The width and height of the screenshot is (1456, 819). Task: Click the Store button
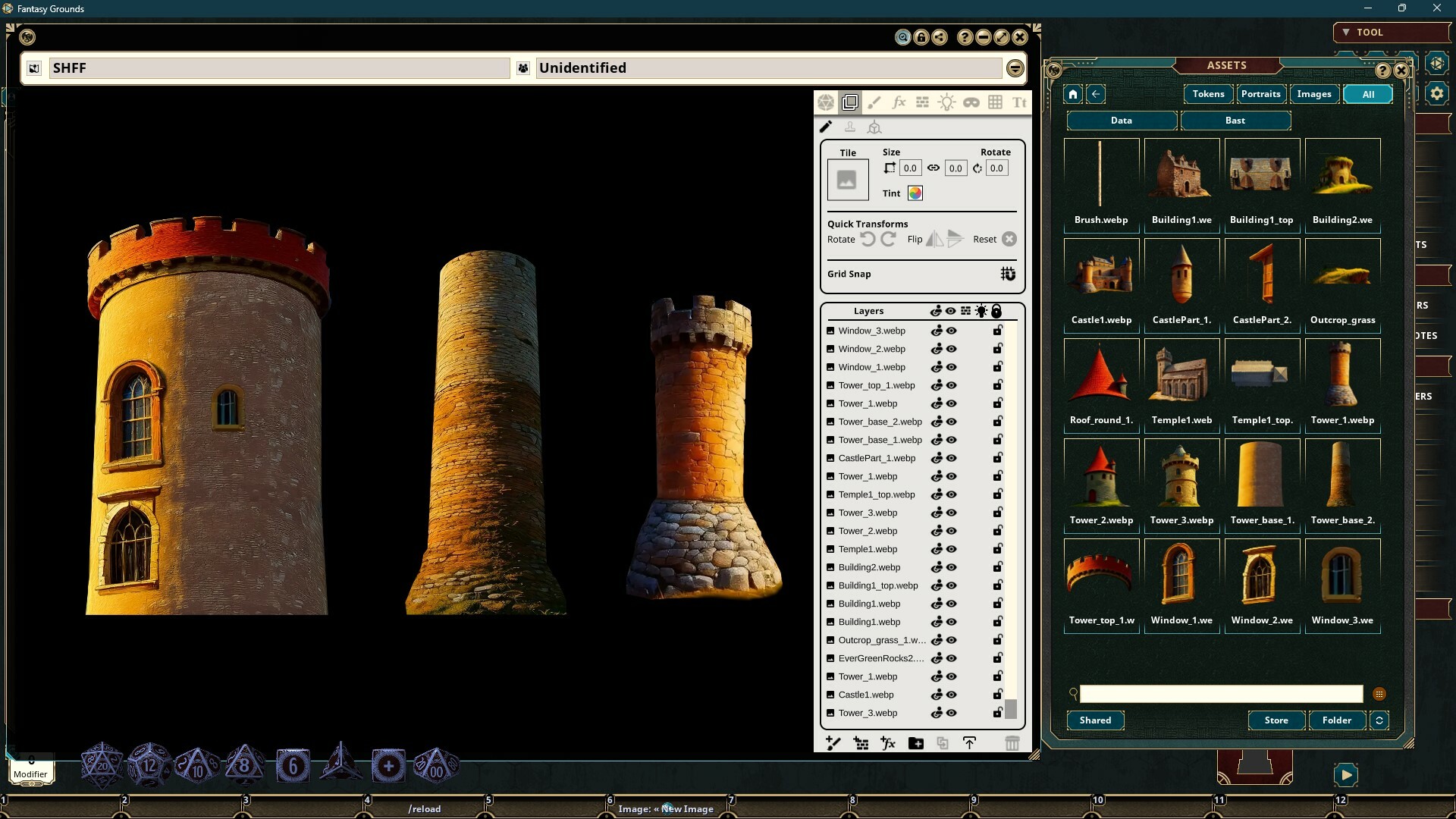click(1276, 720)
